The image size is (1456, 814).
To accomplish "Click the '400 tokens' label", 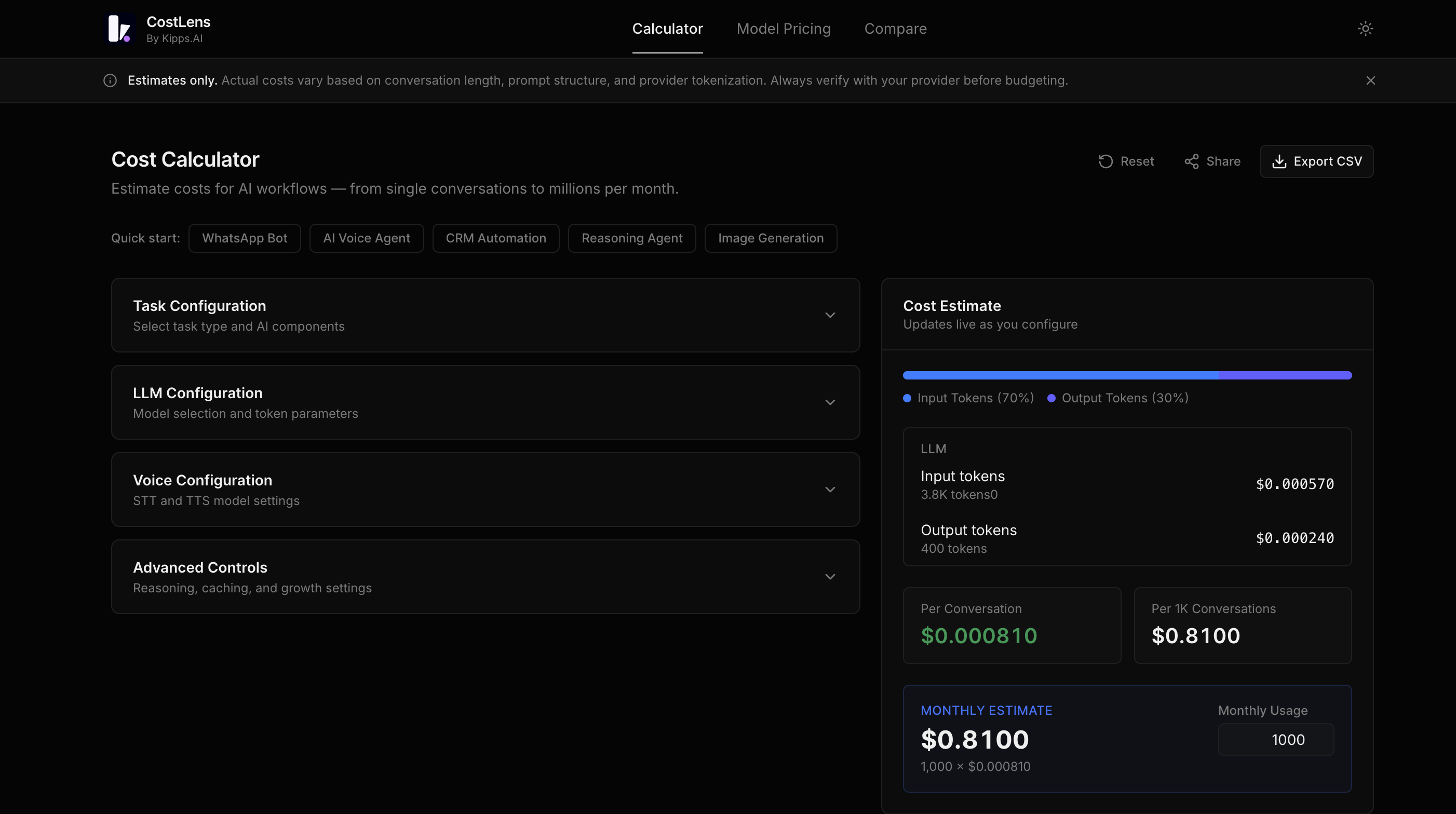I will pos(953,549).
